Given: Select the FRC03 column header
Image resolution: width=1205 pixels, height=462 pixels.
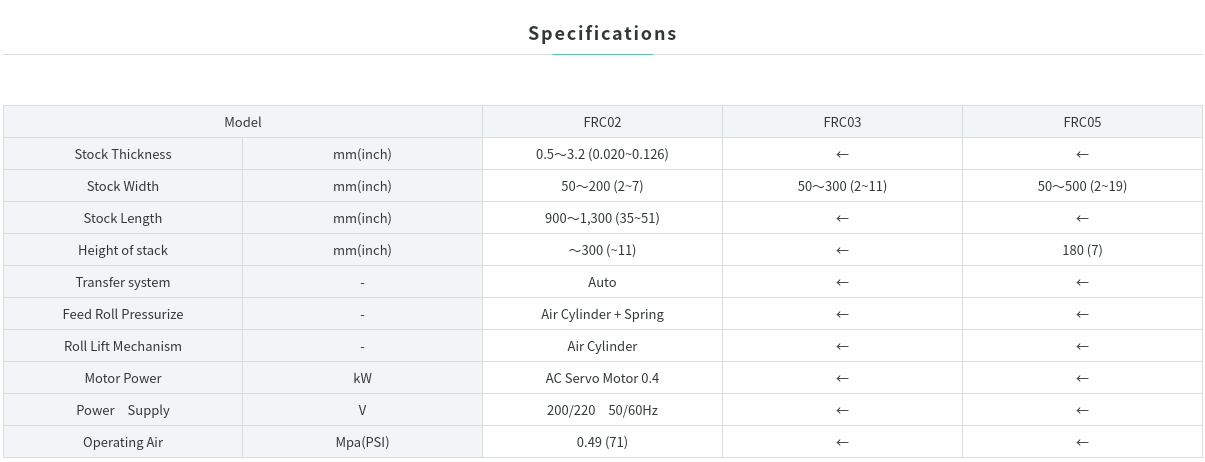Looking at the screenshot, I should click(x=842, y=122).
